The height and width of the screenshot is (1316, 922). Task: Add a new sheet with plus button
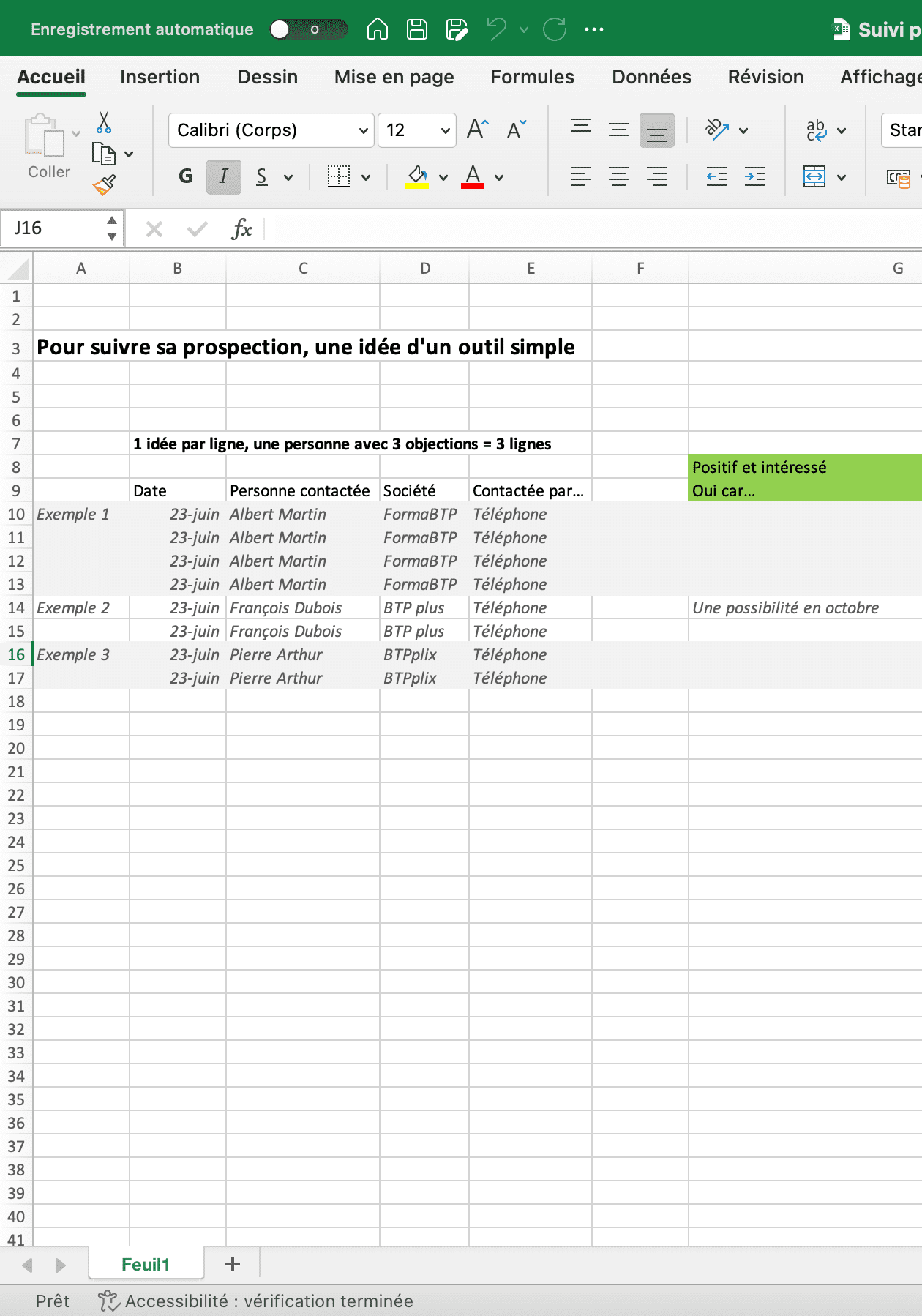pyautogui.click(x=233, y=1264)
